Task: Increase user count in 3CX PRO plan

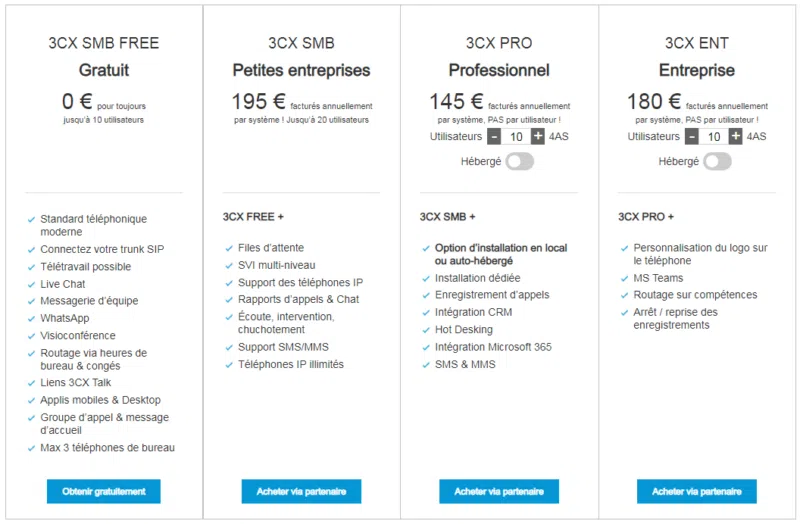Action: point(538,136)
